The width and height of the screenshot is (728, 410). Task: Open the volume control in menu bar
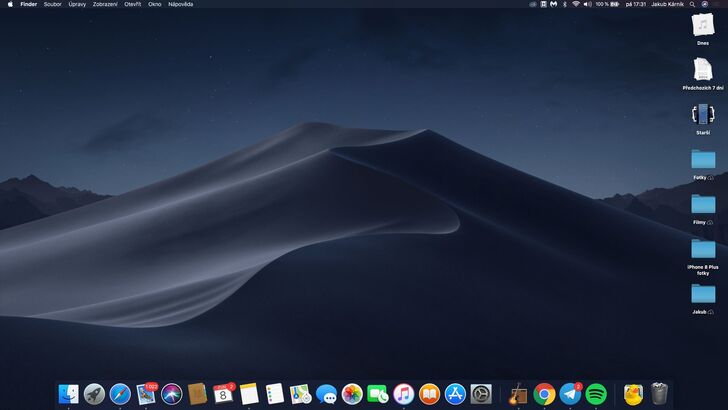(x=587, y=4)
